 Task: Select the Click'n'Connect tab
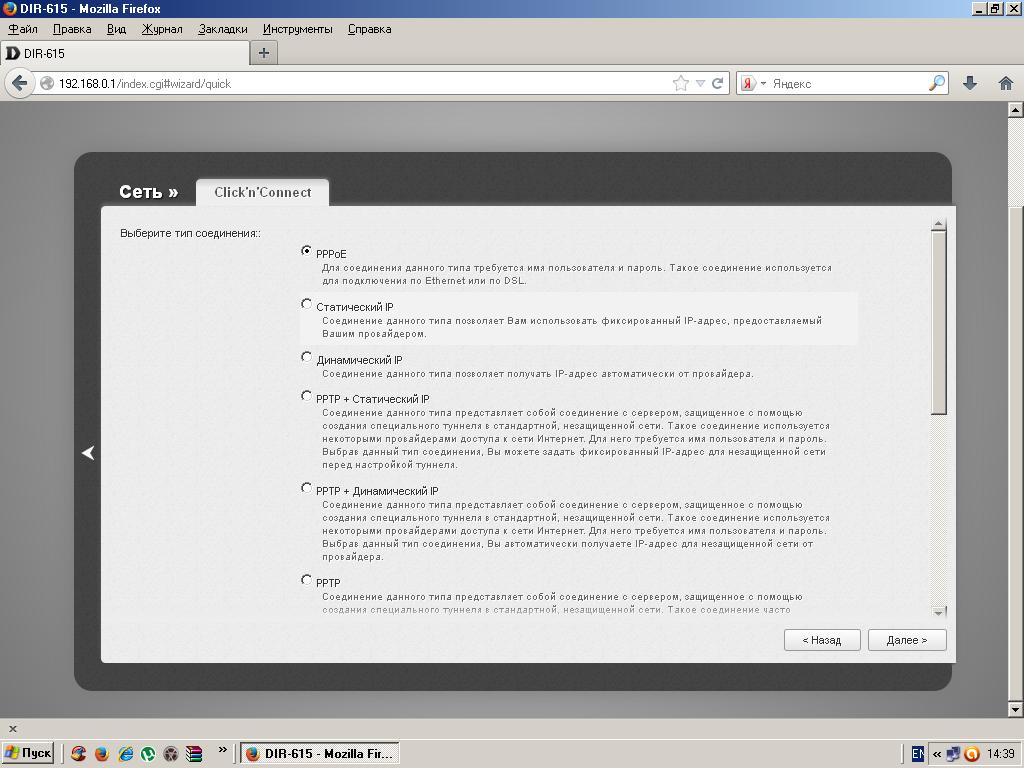pyautogui.click(x=263, y=193)
